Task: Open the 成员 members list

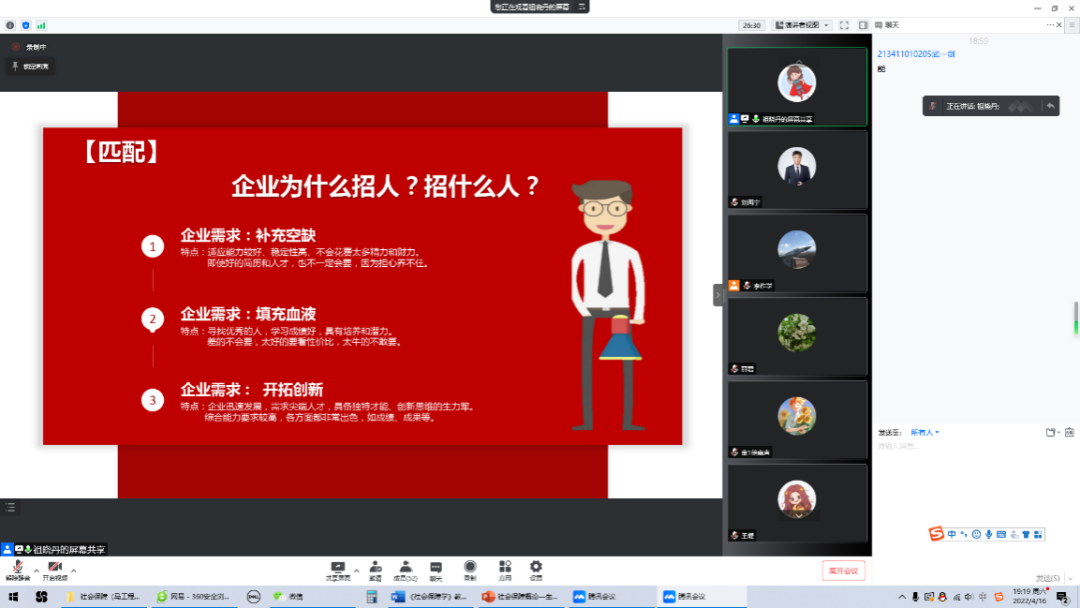Action: coord(405,568)
